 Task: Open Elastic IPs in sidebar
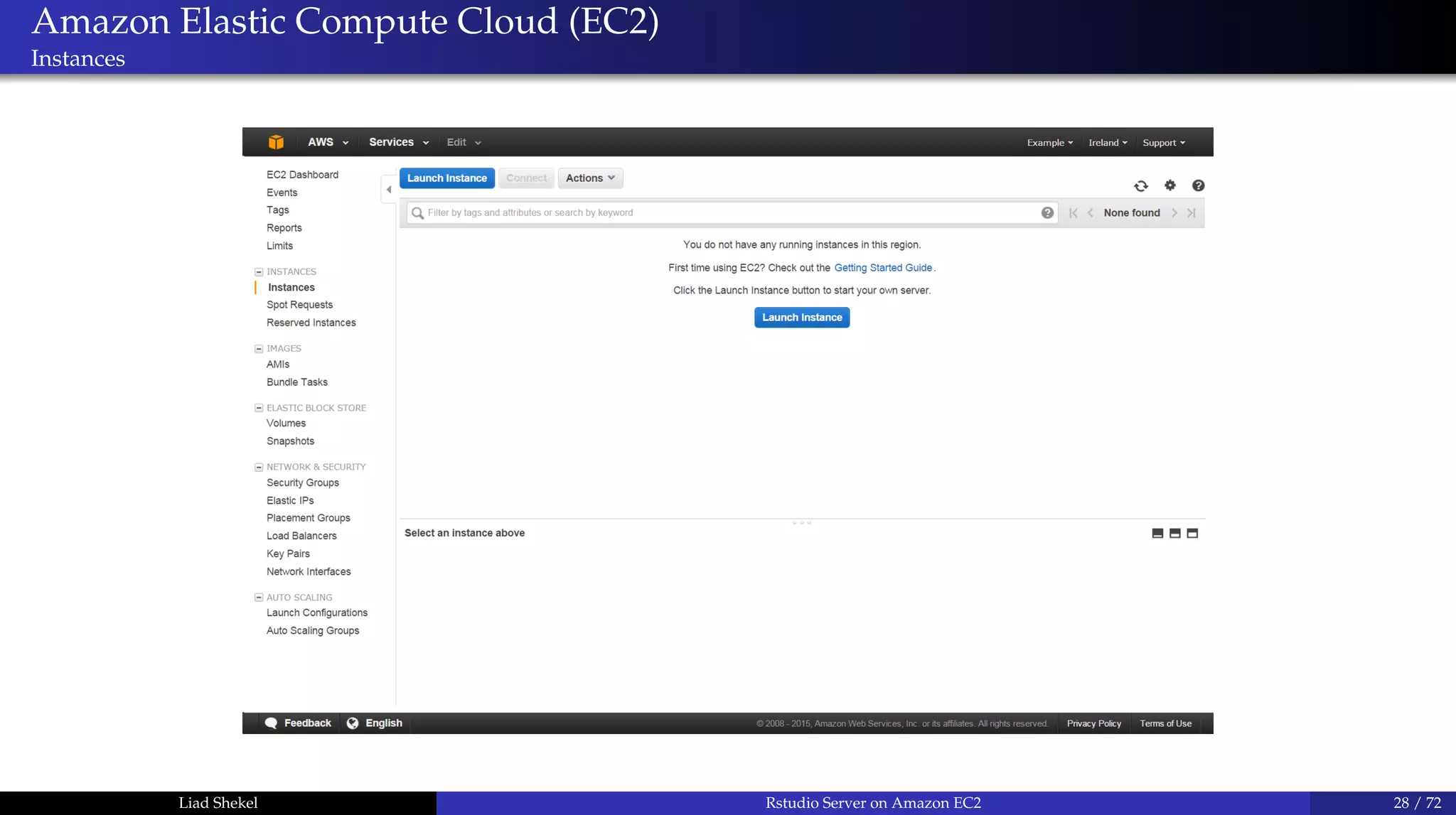[x=289, y=501]
